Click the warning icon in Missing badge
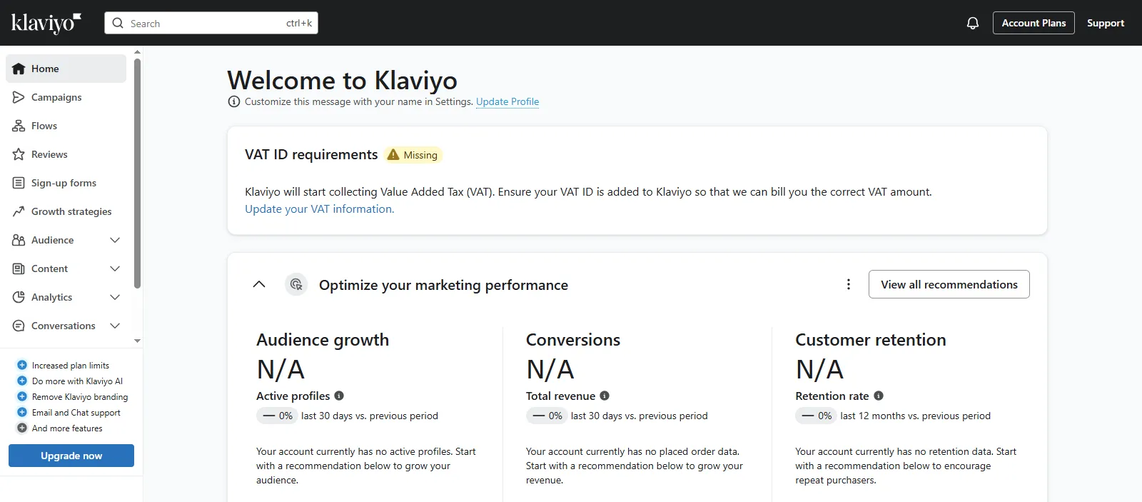The image size is (1142, 502). (393, 154)
